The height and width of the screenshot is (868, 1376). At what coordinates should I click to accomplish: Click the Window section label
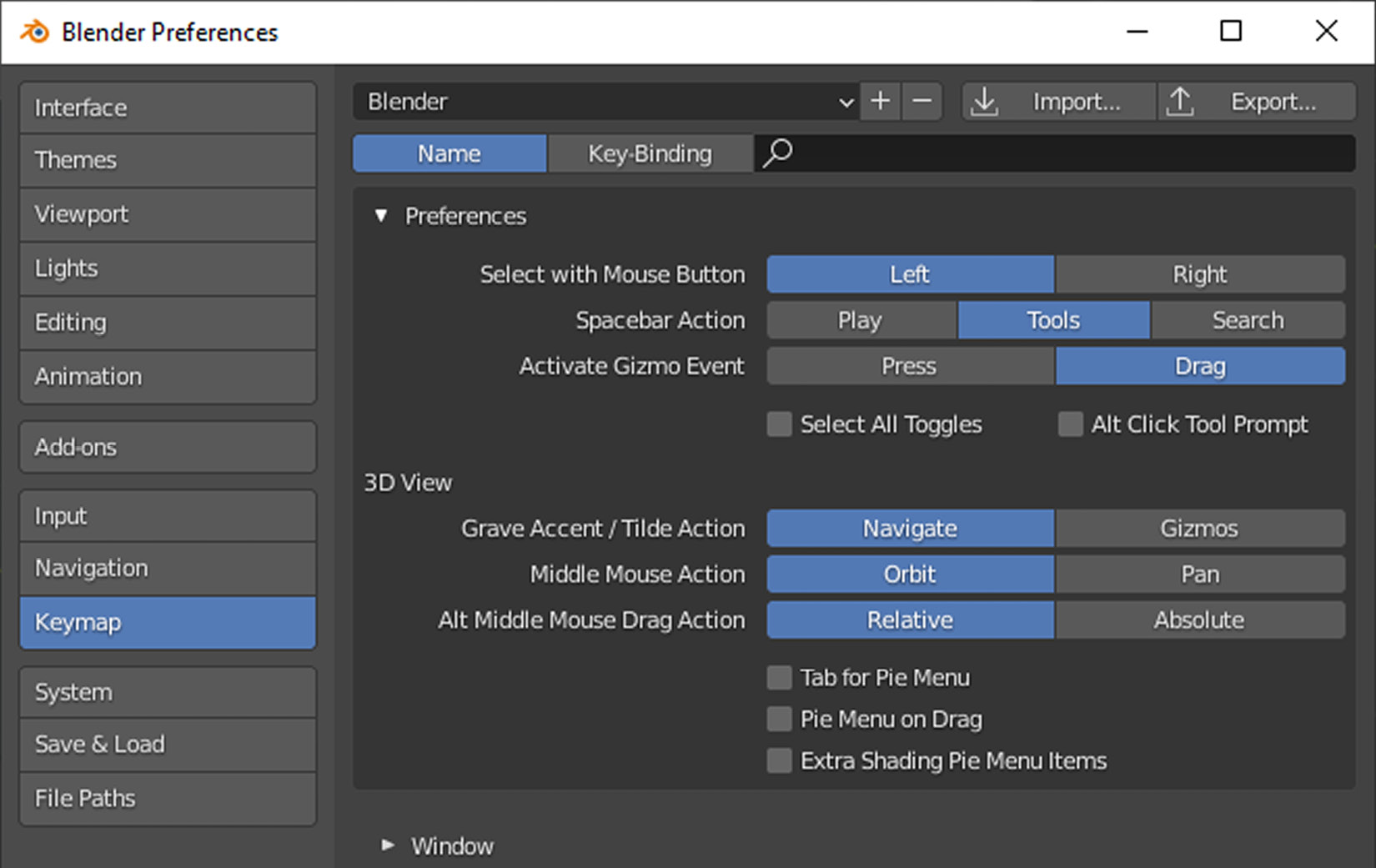click(x=452, y=846)
